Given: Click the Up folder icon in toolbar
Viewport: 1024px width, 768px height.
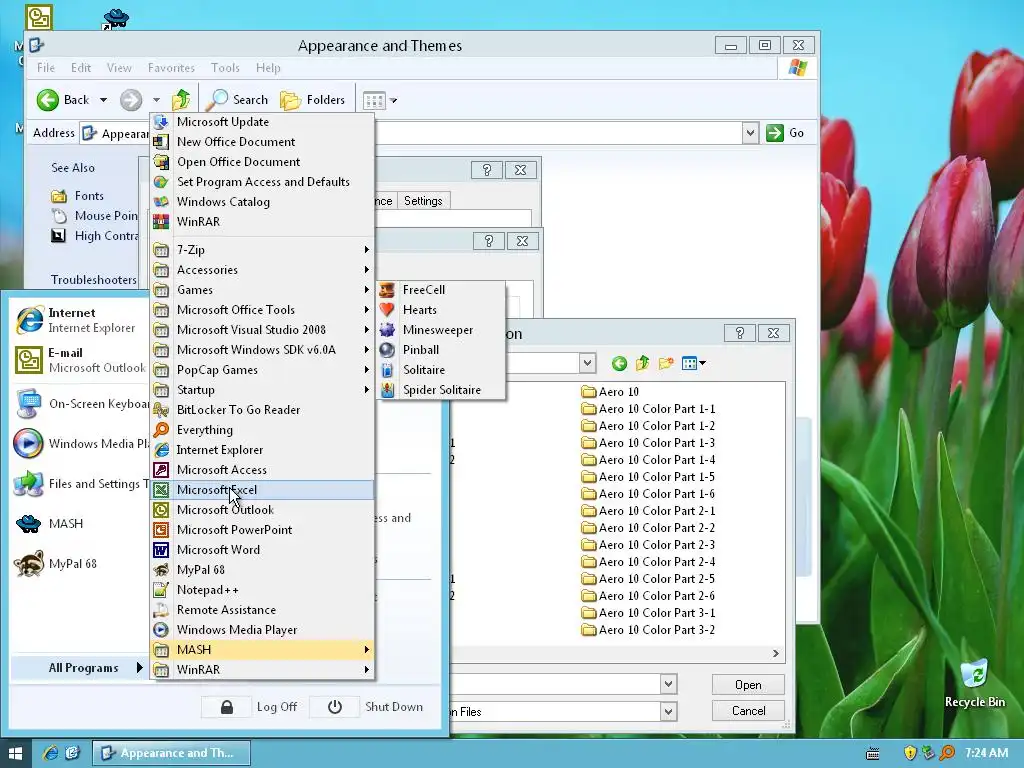Looking at the screenshot, I should click(181, 100).
